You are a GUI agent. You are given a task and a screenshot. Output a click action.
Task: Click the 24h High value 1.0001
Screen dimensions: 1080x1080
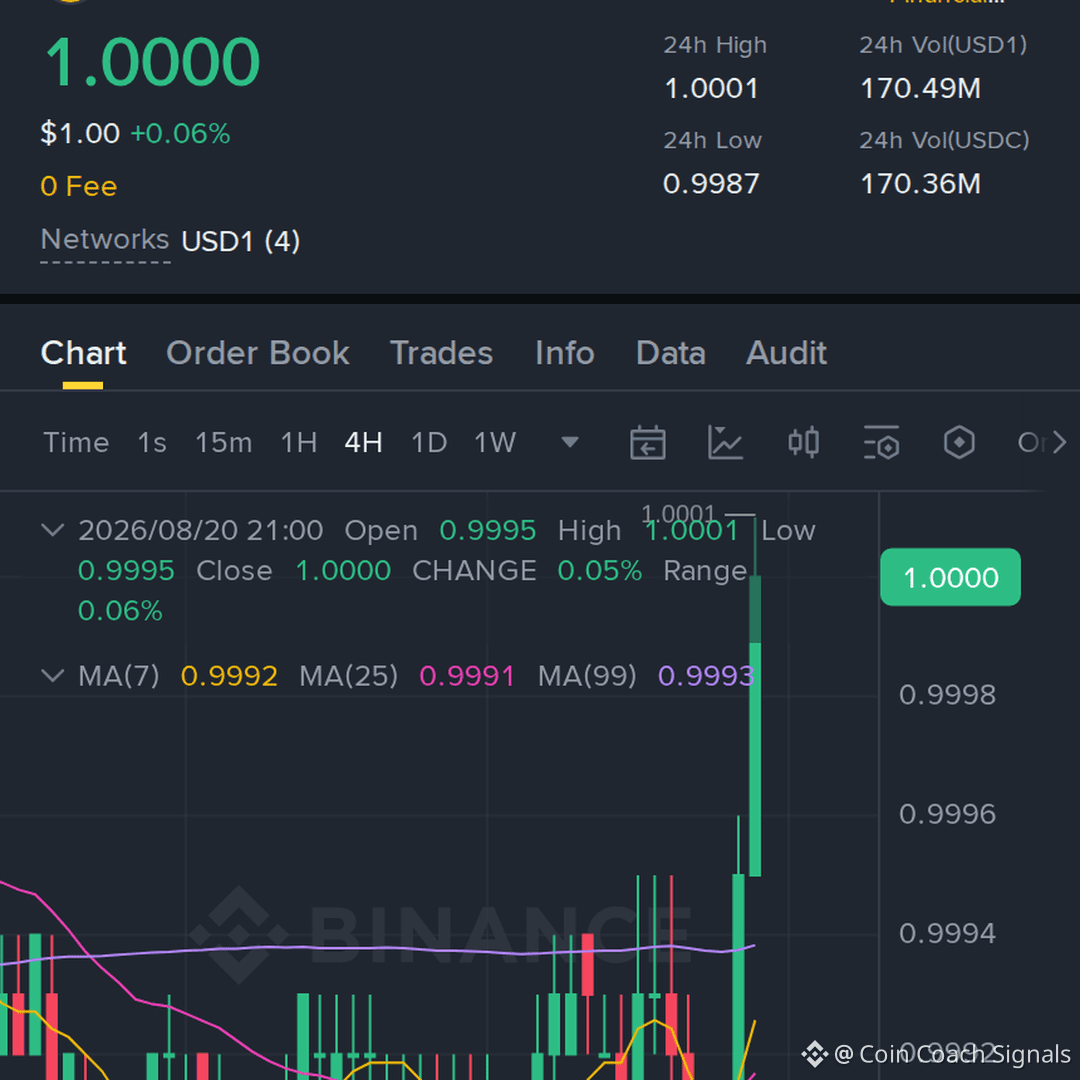pos(711,88)
